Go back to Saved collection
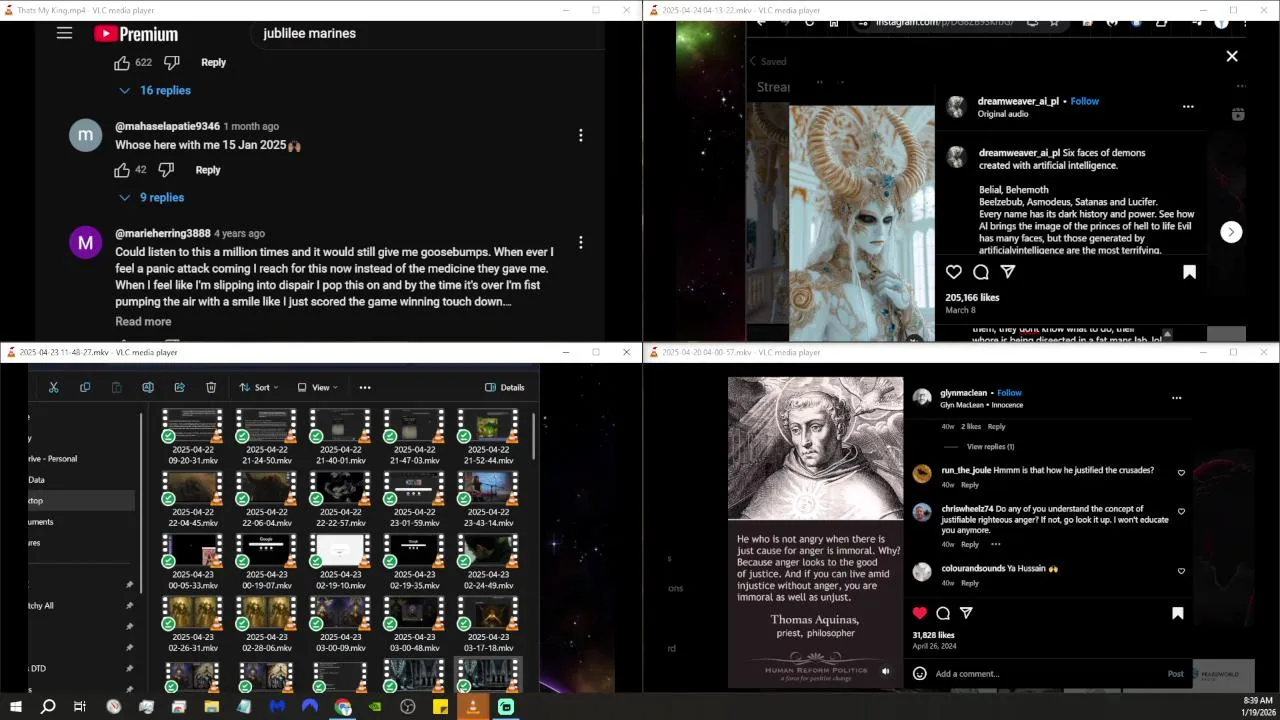The height and width of the screenshot is (720, 1280). pyautogui.click(x=768, y=61)
